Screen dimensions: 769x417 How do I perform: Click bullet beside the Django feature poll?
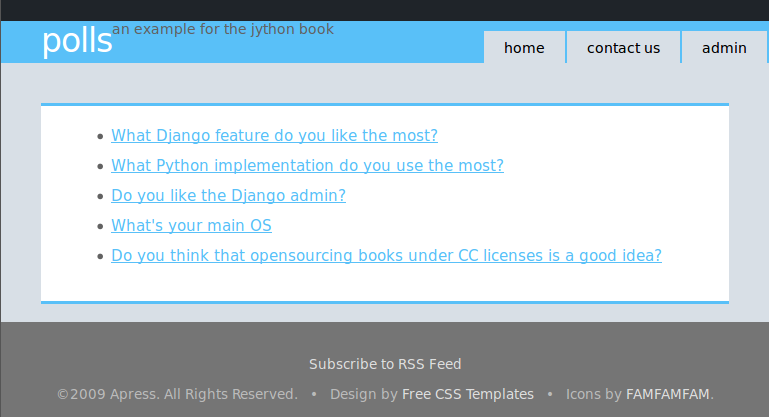click(98, 137)
